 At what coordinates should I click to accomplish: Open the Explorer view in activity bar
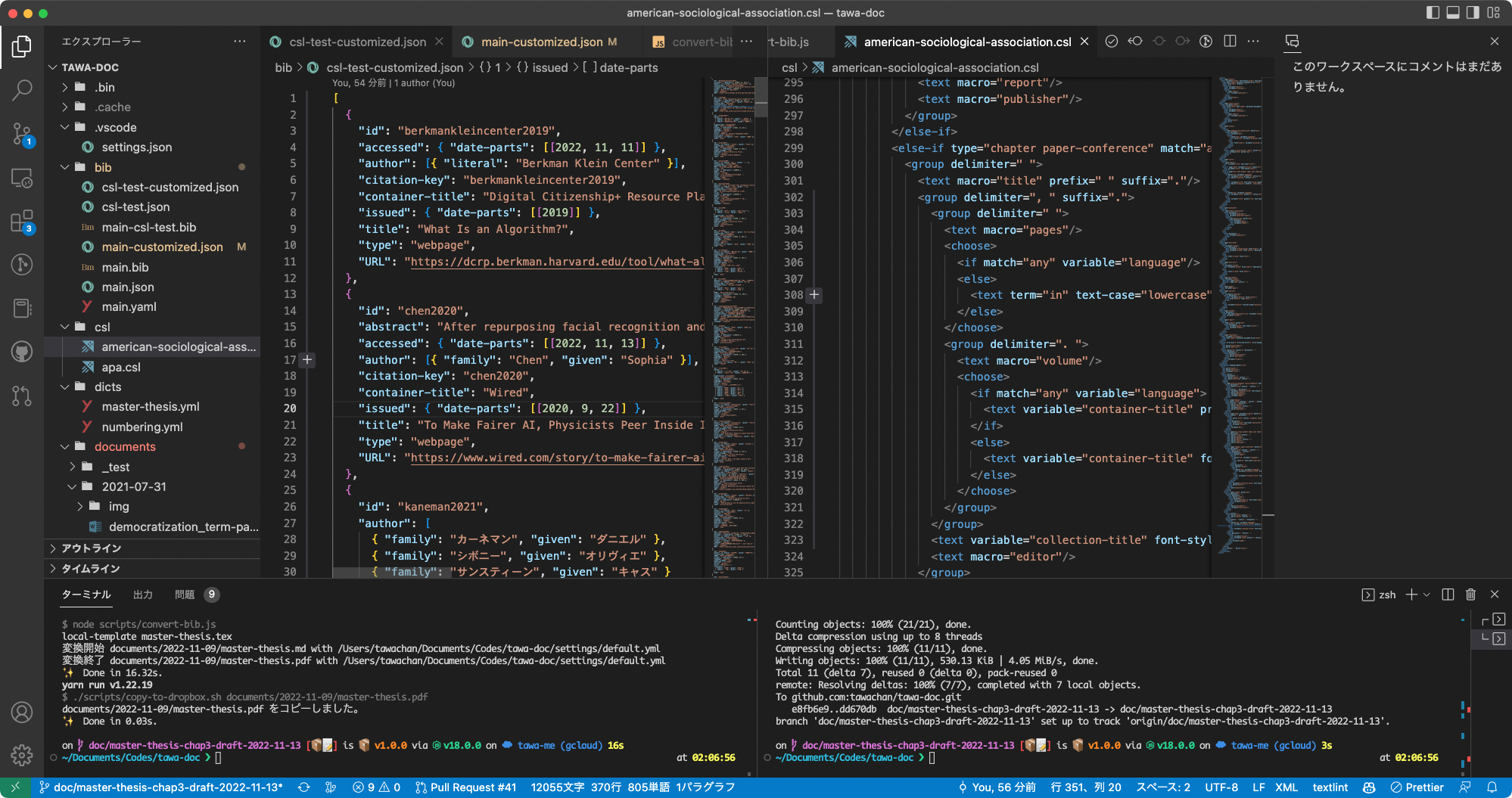pos(22,46)
